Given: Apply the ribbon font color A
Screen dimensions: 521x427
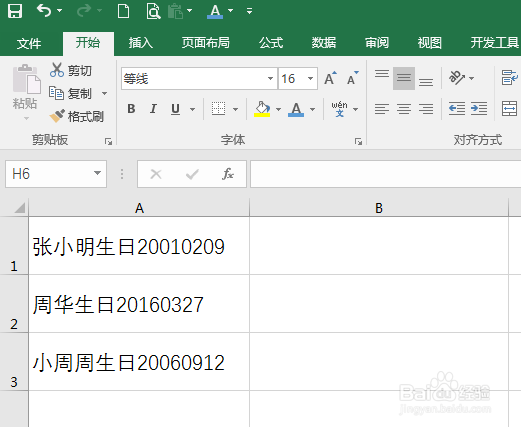Looking at the screenshot, I should (296, 109).
